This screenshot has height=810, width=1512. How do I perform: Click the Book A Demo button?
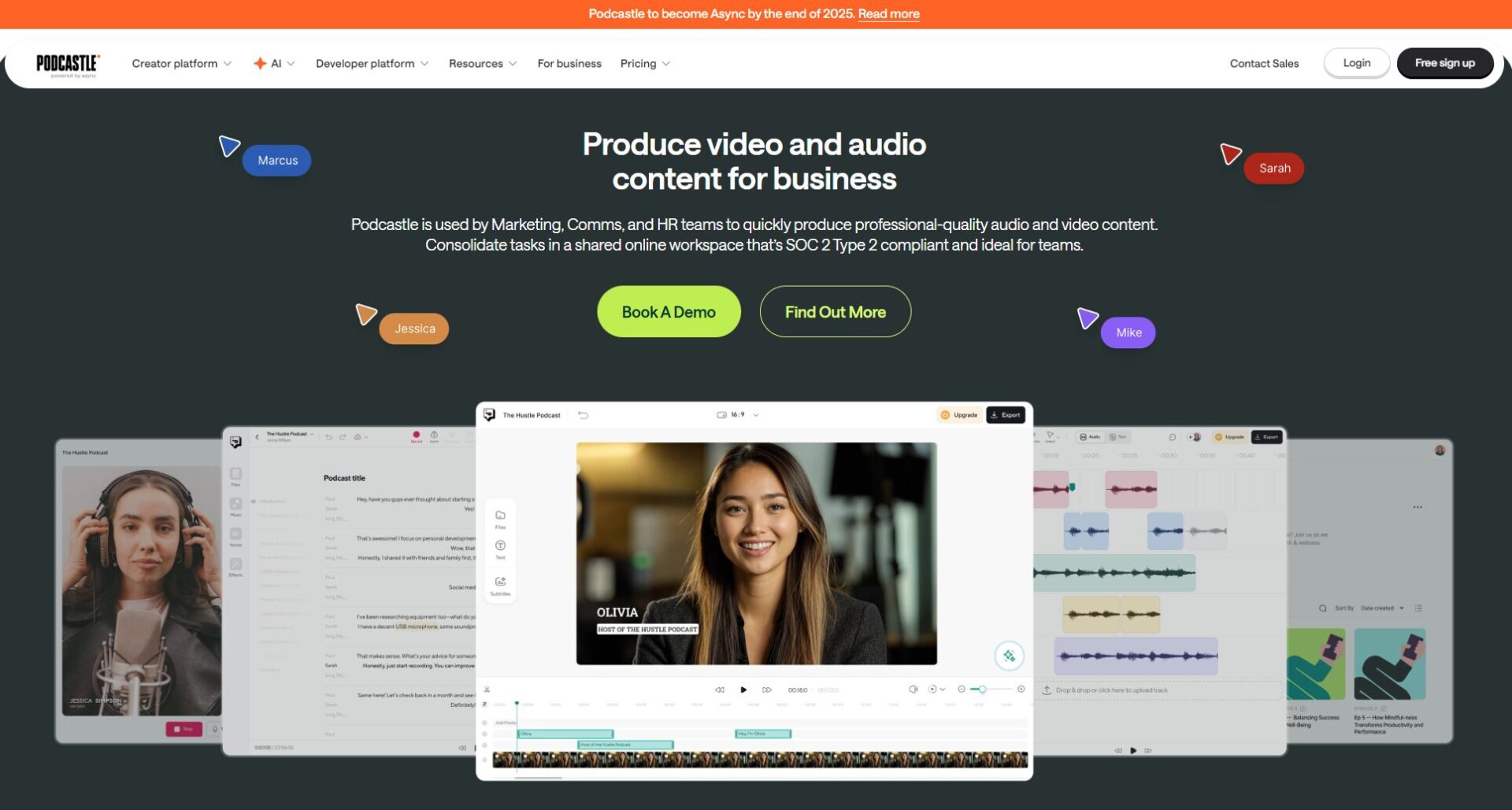(669, 311)
